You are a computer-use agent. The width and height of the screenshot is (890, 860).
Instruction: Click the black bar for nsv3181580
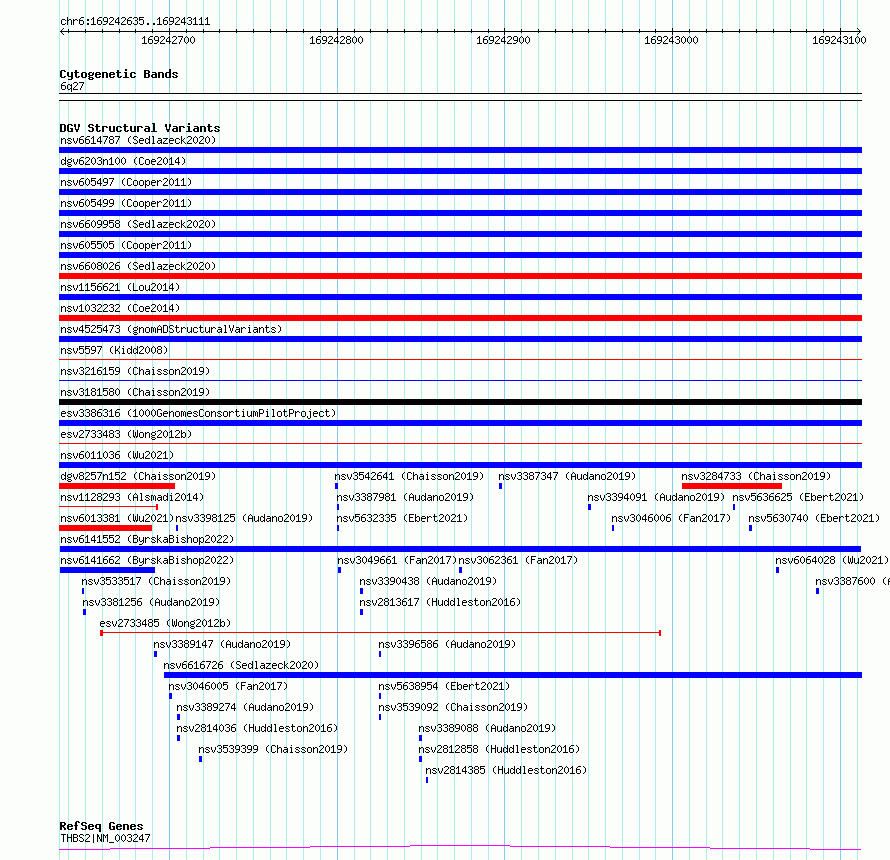coord(460,402)
